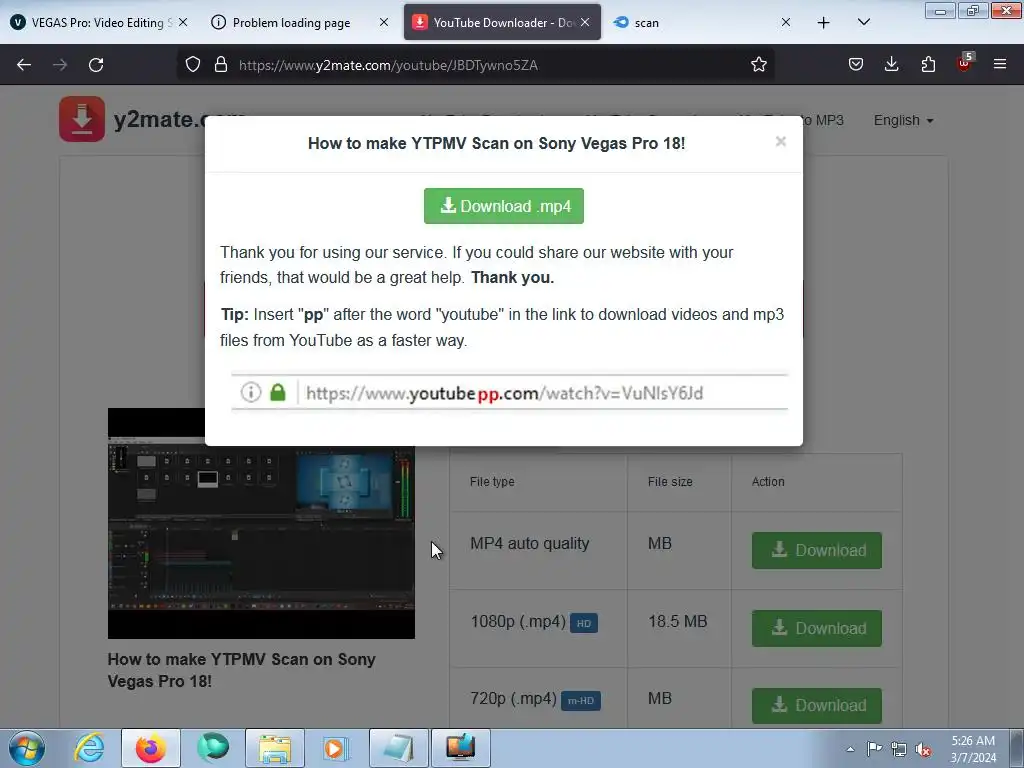Open the English language dropdown
Screen dimensions: 1024x768
click(x=903, y=120)
